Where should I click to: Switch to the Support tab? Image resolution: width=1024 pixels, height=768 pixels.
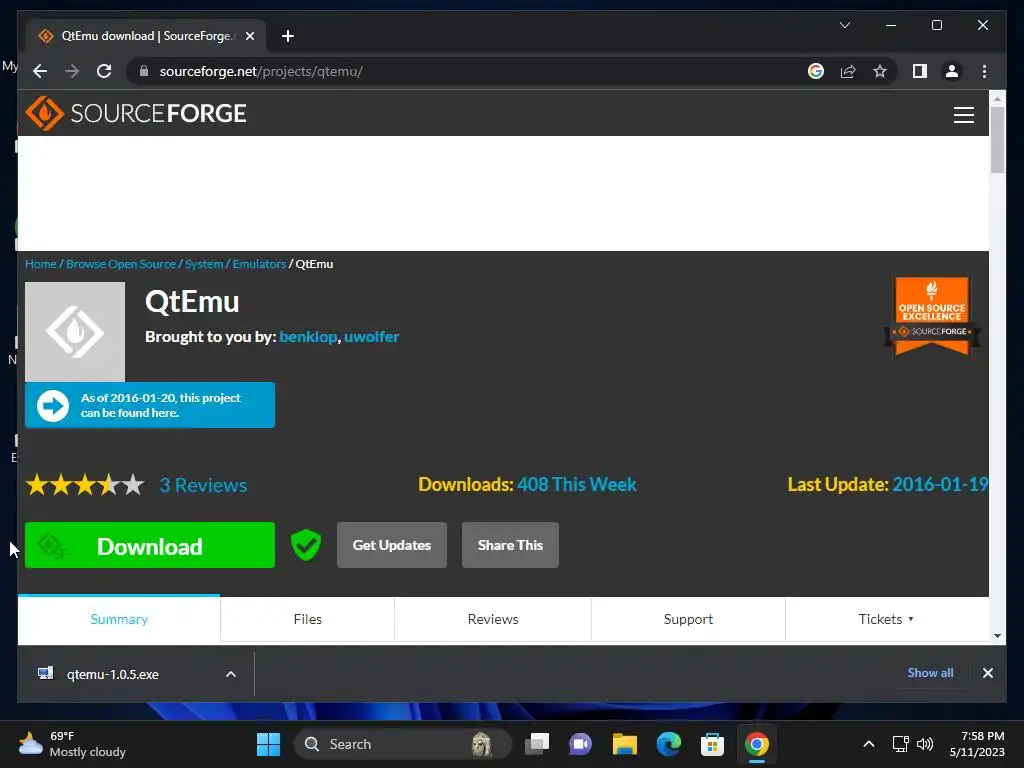[x=688, y=619]
